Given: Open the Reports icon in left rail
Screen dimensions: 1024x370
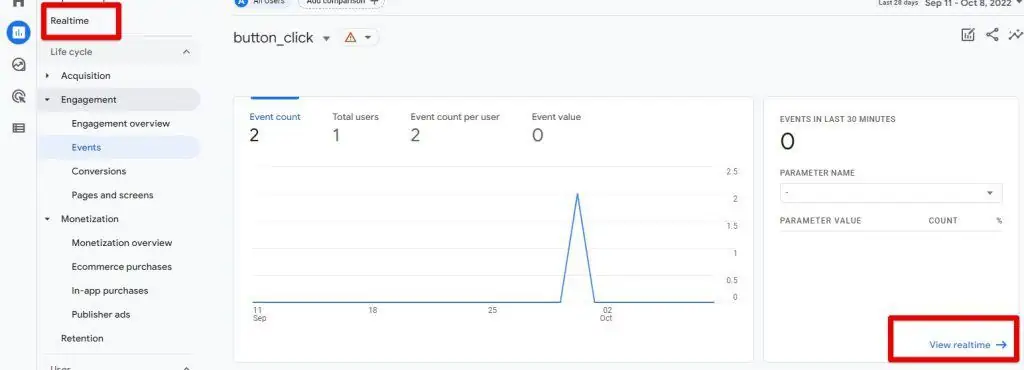Looking at the screenshot, I should pos(18,32).
